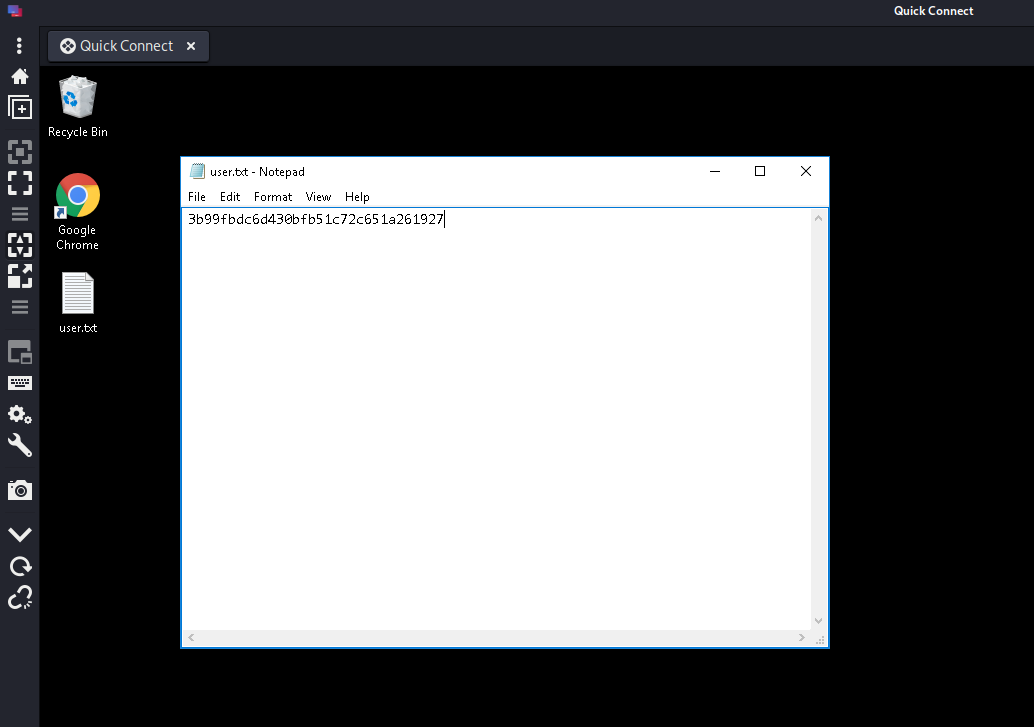Open the settings gears icon in sidebar
The image size is (1034, 727).
click(x=20, y=414)
